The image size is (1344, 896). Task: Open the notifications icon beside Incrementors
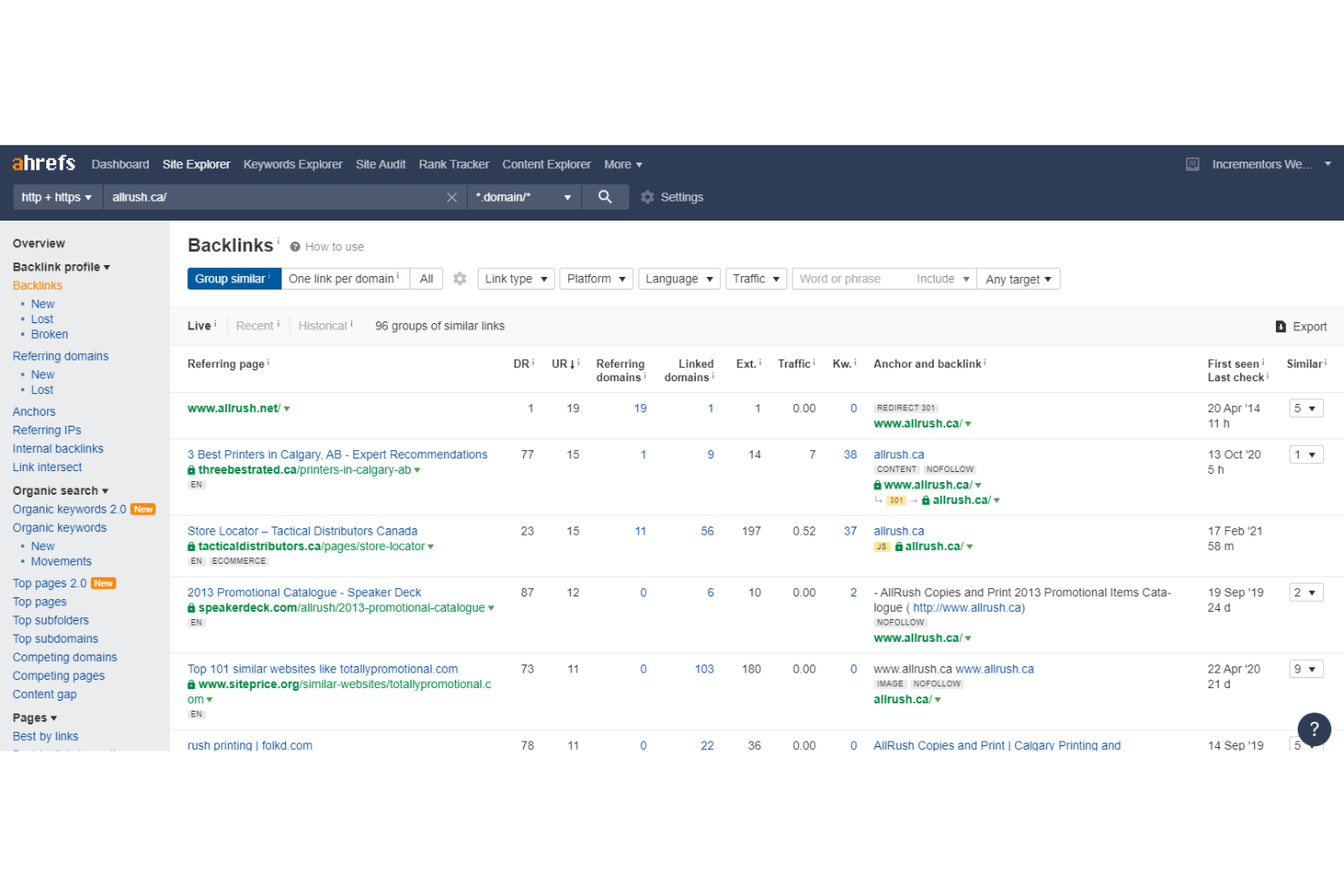1192,164
